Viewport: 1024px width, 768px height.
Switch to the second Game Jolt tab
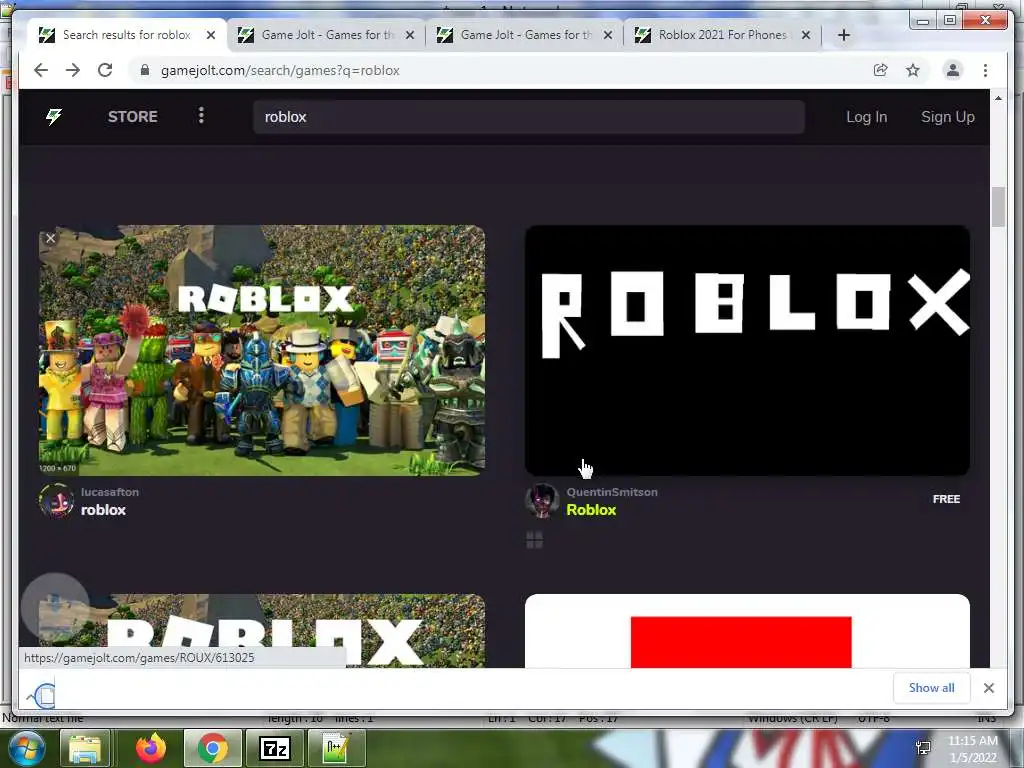(327, 35)
